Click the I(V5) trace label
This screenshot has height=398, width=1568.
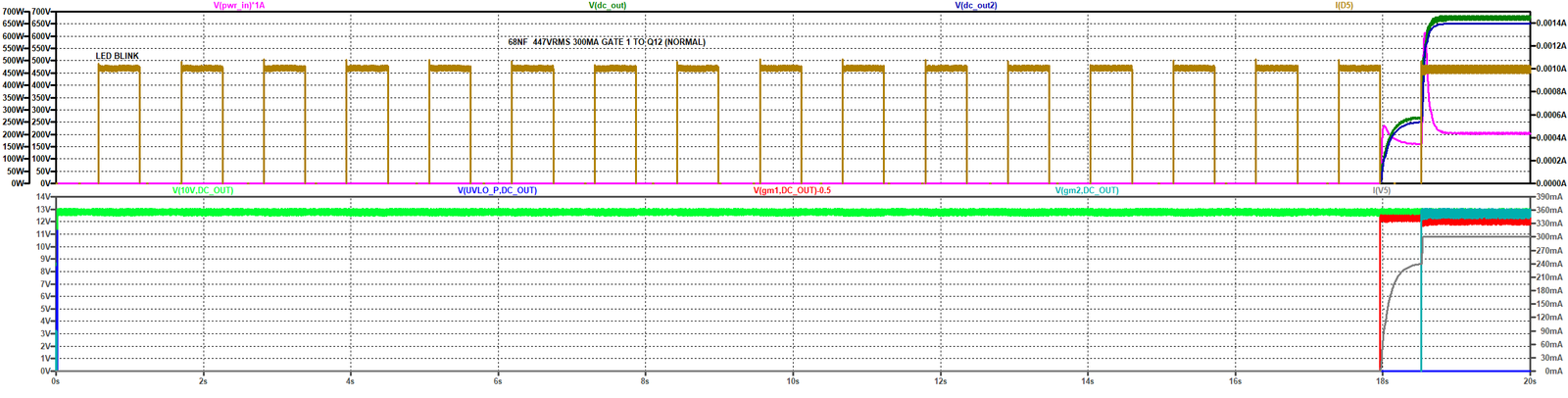(1381, 190)
